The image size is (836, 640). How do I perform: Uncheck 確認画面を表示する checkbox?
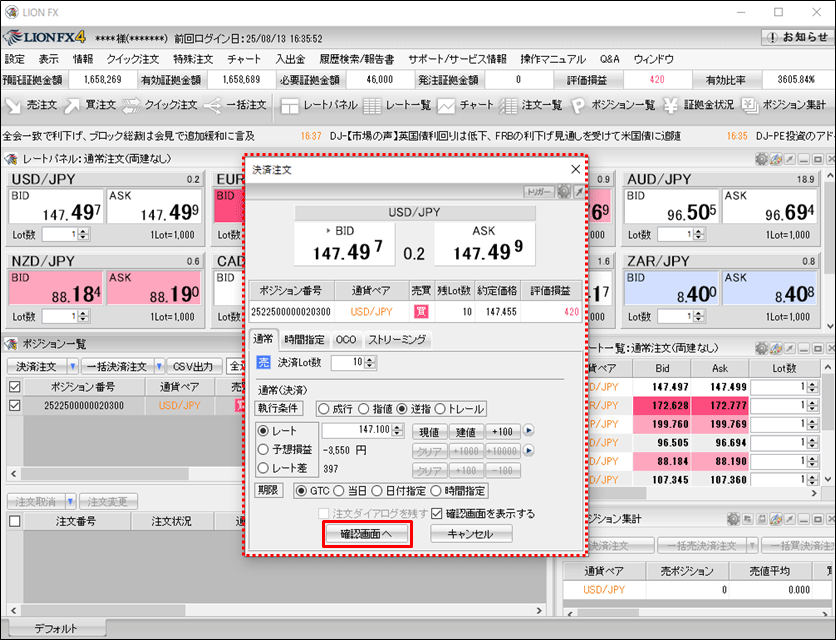436,513
